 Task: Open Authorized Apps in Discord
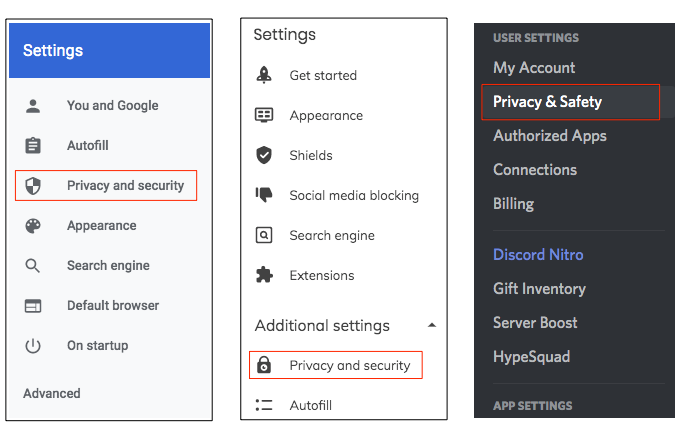(x=550, y=136)
